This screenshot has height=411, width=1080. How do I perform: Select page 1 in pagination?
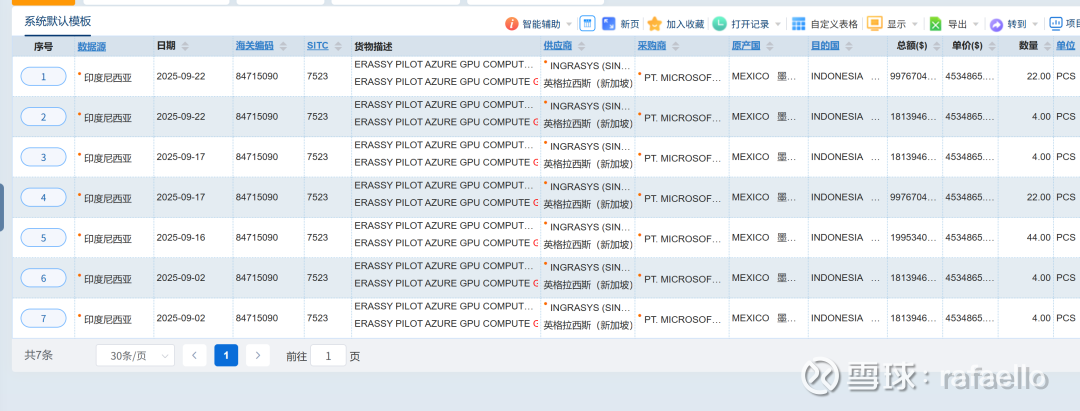pyautogui.click(x=226, y=355)
